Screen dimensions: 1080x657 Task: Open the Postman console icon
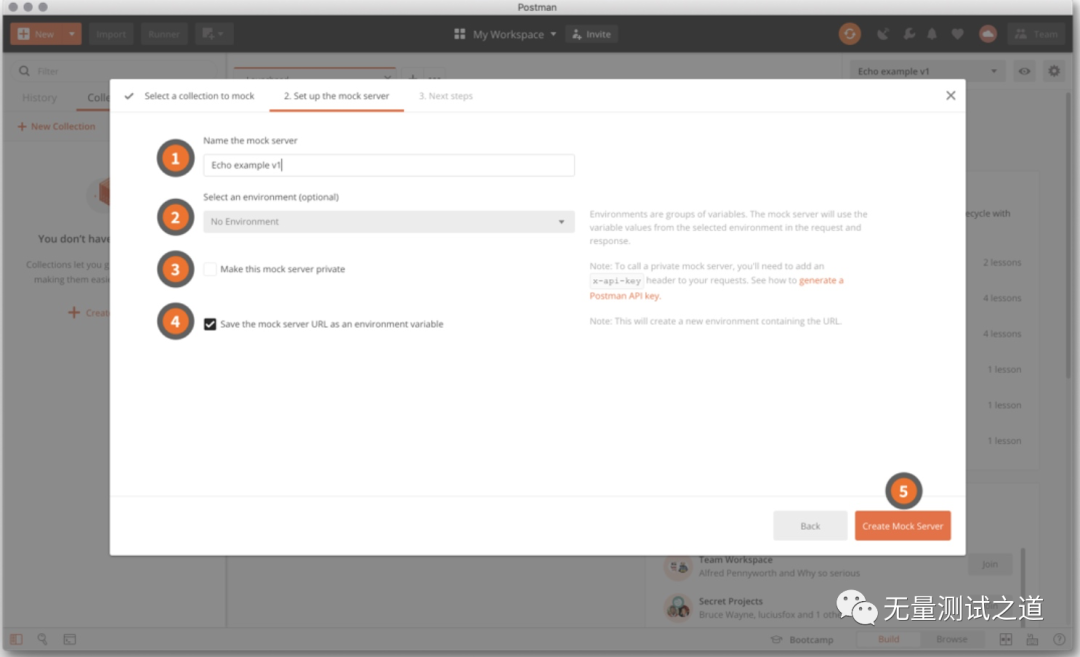click(x=70, y=639)
